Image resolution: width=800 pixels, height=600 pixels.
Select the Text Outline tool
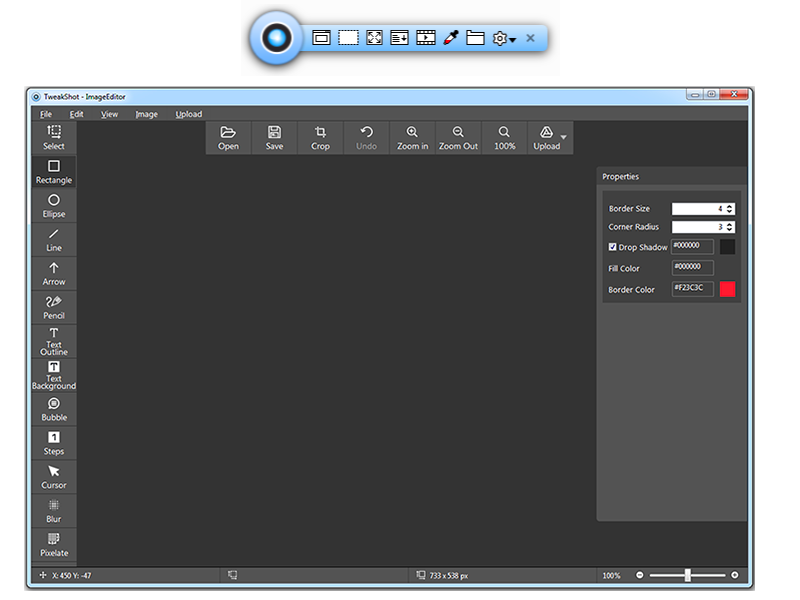pyautogui.click(x=54, y=341)
